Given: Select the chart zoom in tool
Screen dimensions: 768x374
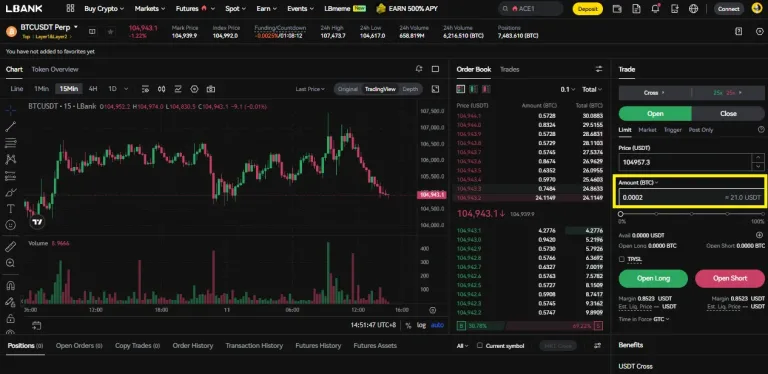Looking at the screenshot, I should (x=10, y=263).
